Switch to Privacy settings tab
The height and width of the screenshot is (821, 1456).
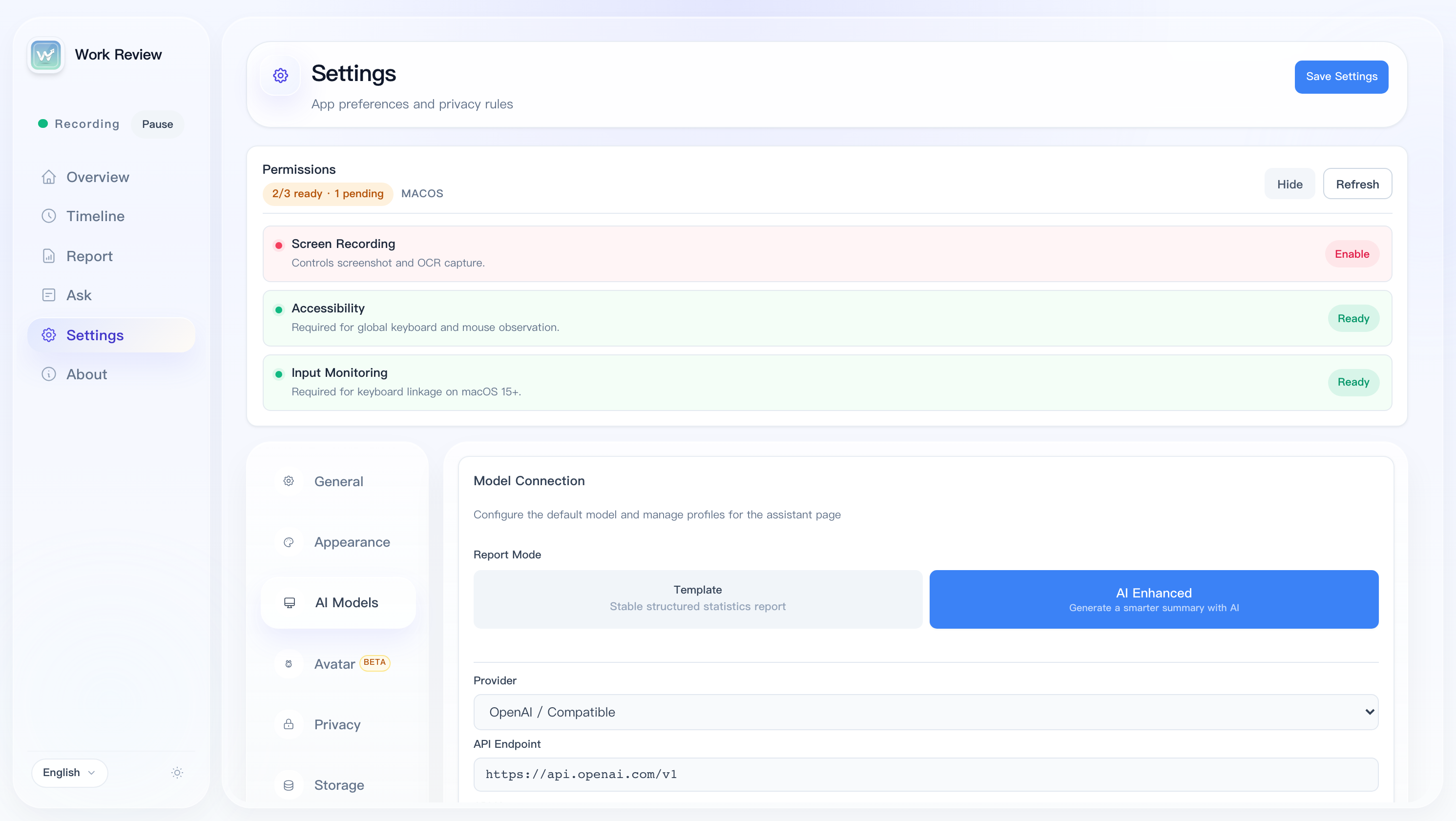338,724
